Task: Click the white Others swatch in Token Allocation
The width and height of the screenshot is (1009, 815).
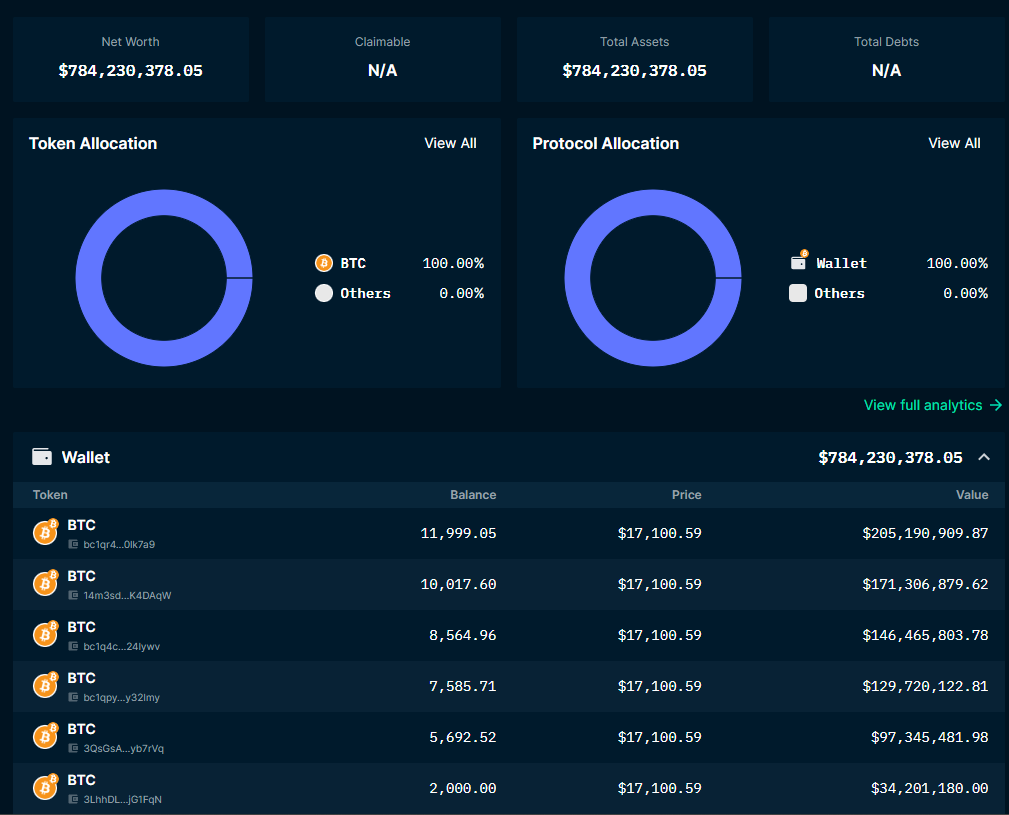Action: coord(323,293)
